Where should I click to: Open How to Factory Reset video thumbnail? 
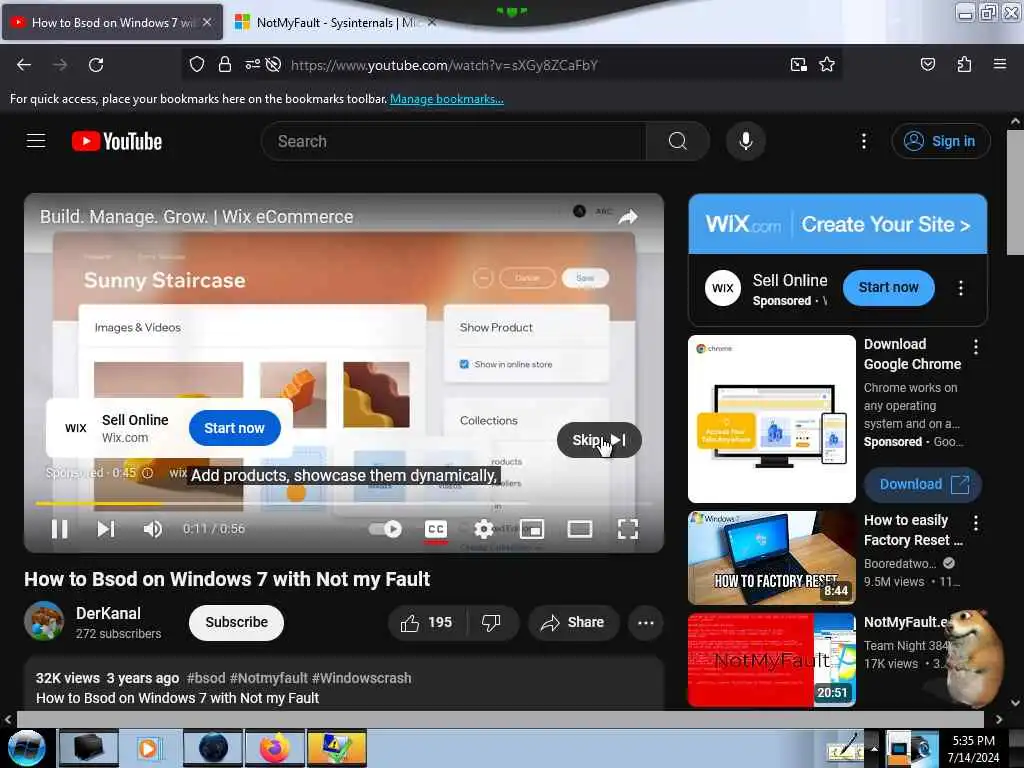[x=772, y=558]
